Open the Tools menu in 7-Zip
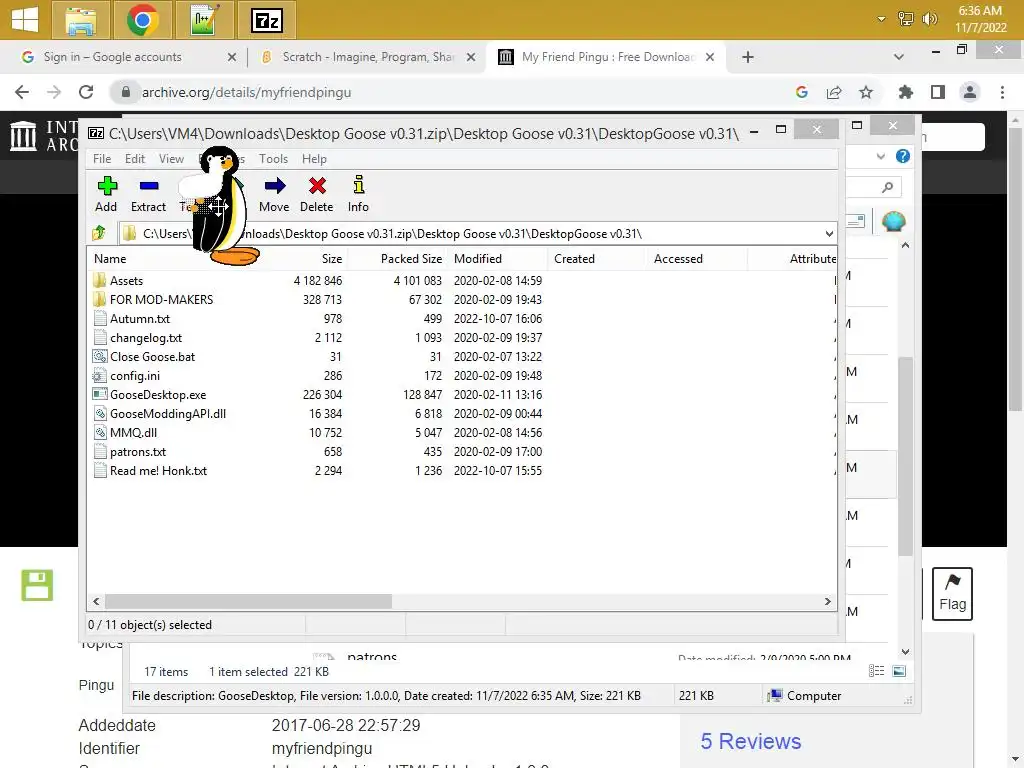 pyautogui.click(x=273, y=159)
